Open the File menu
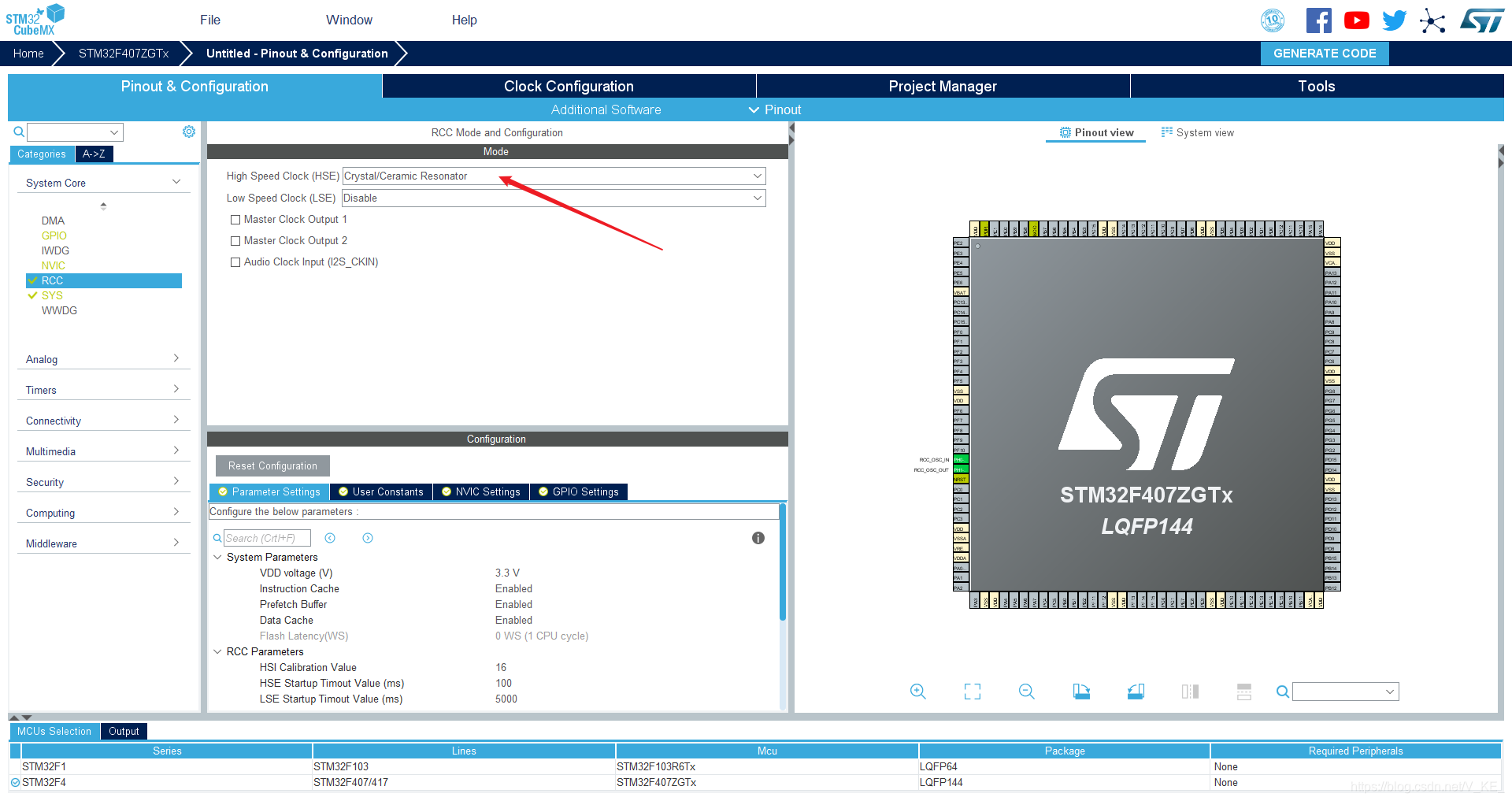This screenshot has width=1512, height=801. 210,20
